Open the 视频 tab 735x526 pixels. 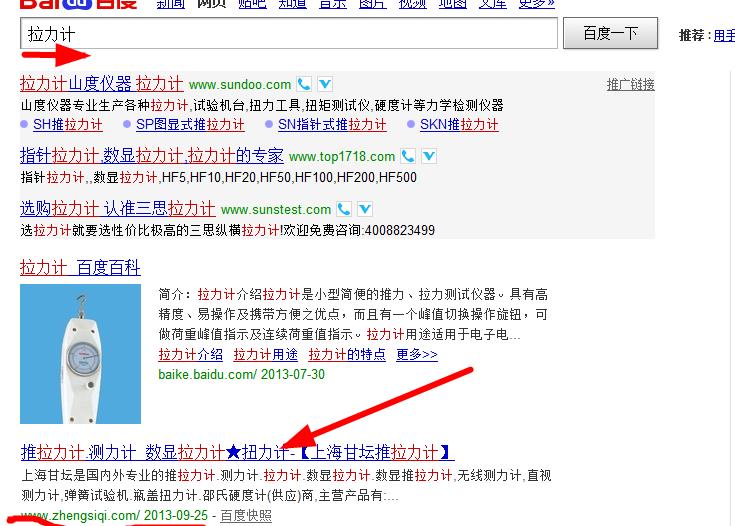point(412,4)
